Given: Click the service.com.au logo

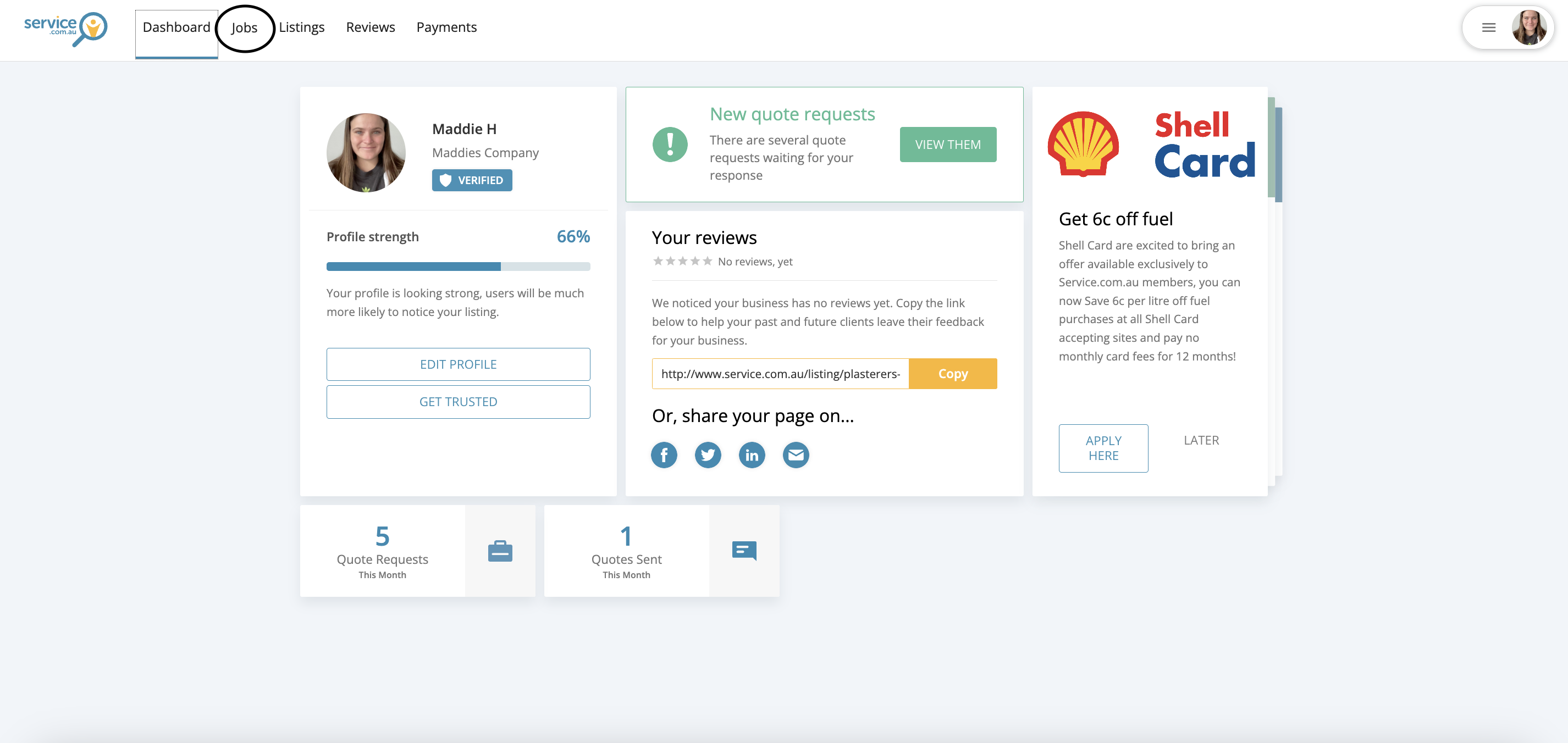Looking at the screenshot, I should 65,28.
